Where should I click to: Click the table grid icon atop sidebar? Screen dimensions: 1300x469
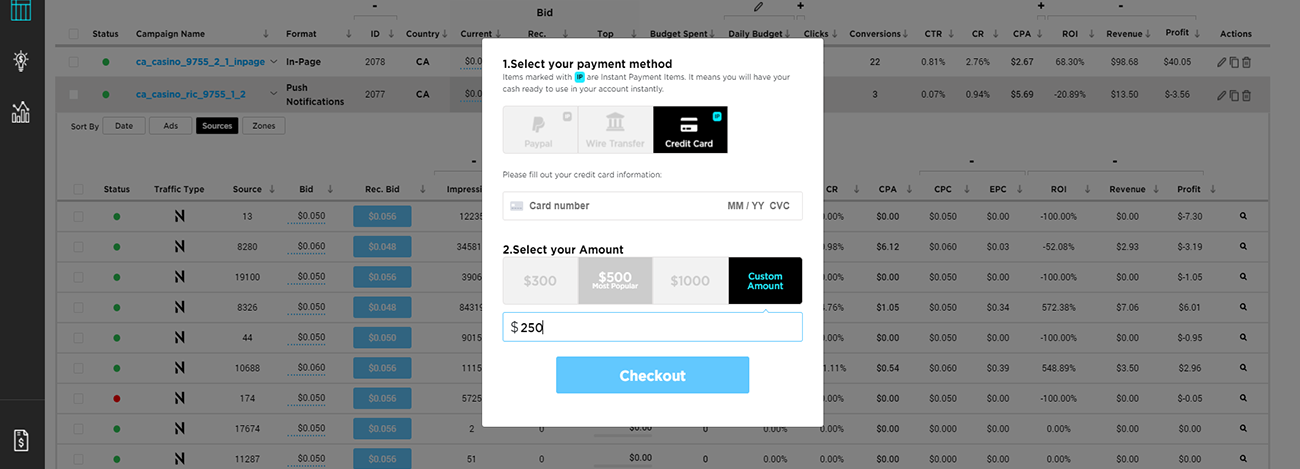pos(21,11)
